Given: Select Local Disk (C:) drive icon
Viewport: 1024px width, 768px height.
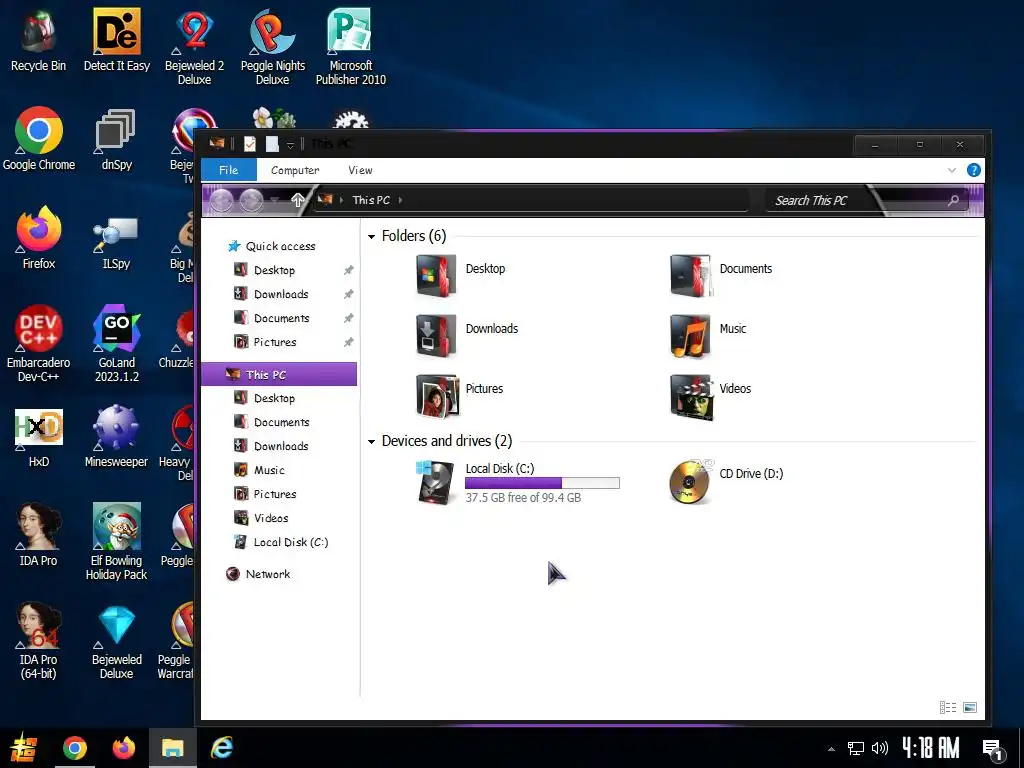Looking at the screenshot, I should click(436, 482).
